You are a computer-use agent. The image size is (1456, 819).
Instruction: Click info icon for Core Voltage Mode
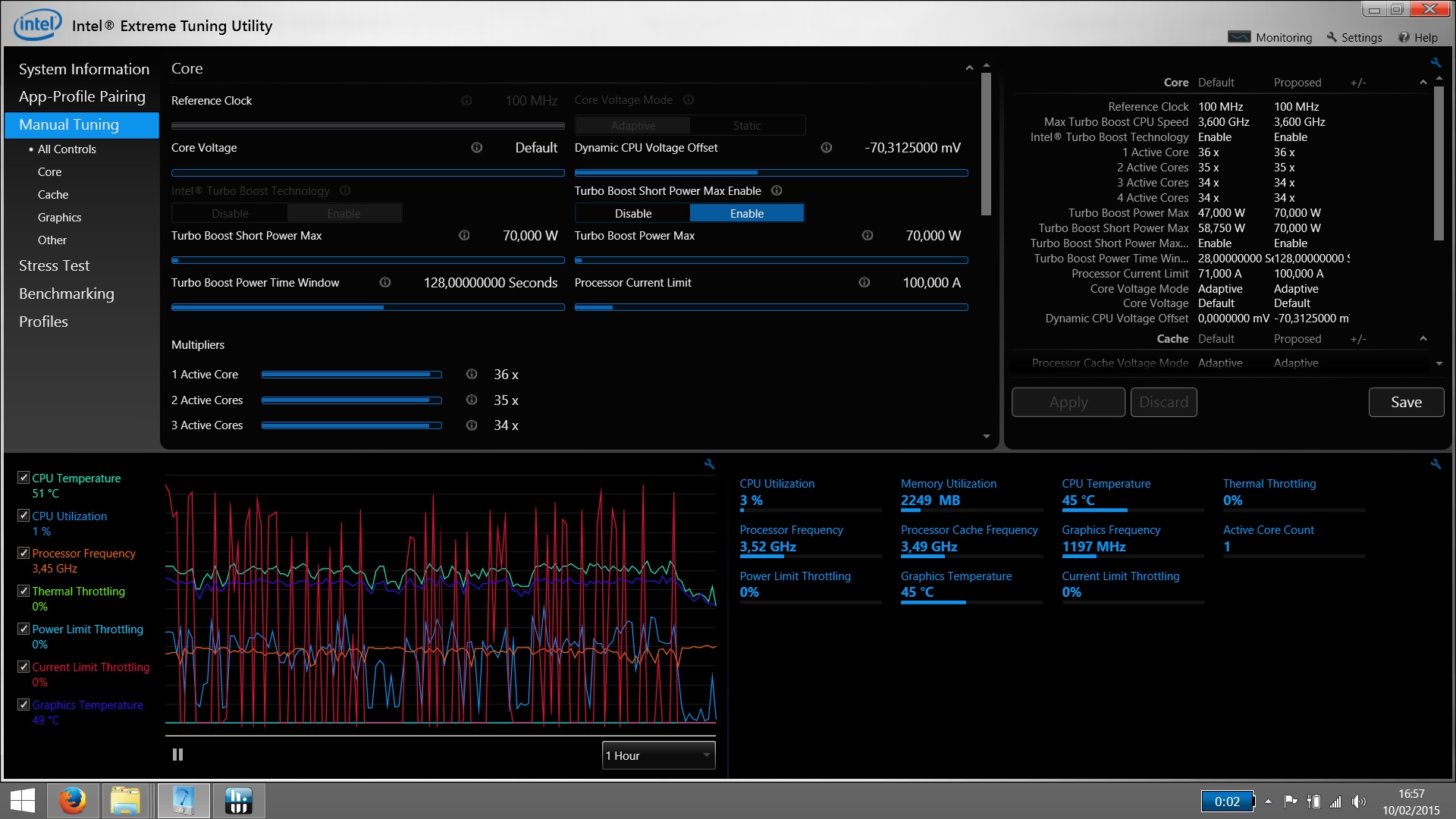pos(688,99)
